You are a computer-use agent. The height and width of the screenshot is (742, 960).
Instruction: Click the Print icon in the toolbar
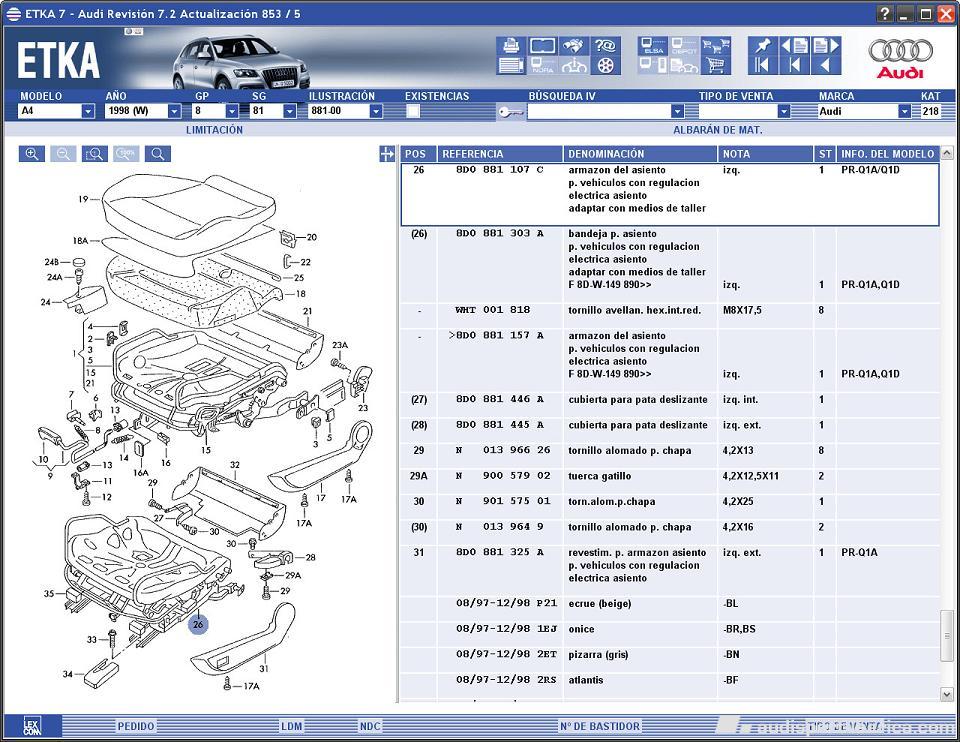point(511,45)
